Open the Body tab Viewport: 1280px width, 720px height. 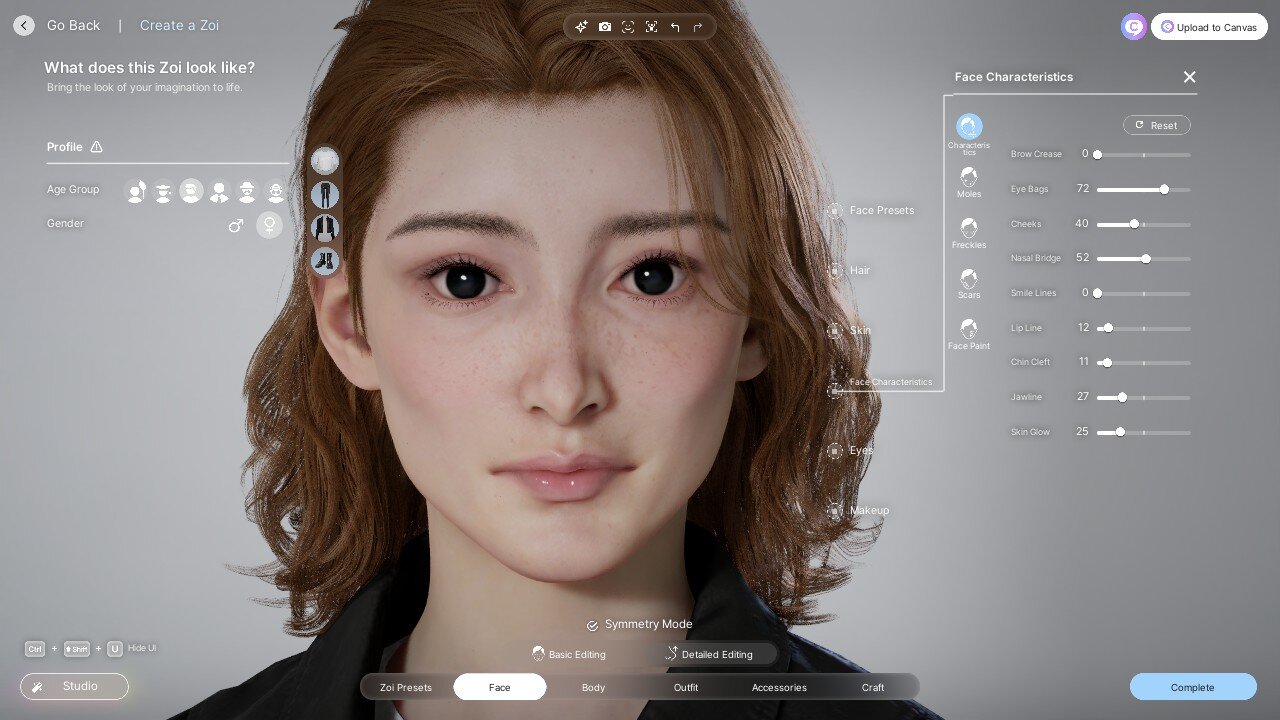click(593, 687)
